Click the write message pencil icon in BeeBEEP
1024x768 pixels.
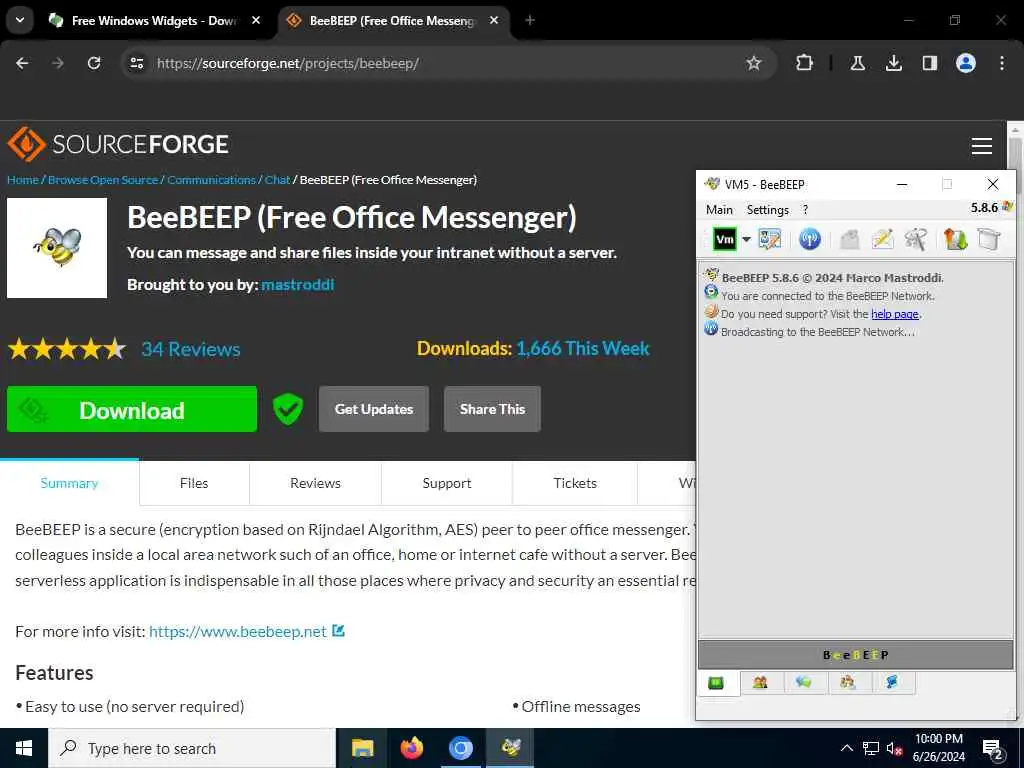click(x=882, y=239)
